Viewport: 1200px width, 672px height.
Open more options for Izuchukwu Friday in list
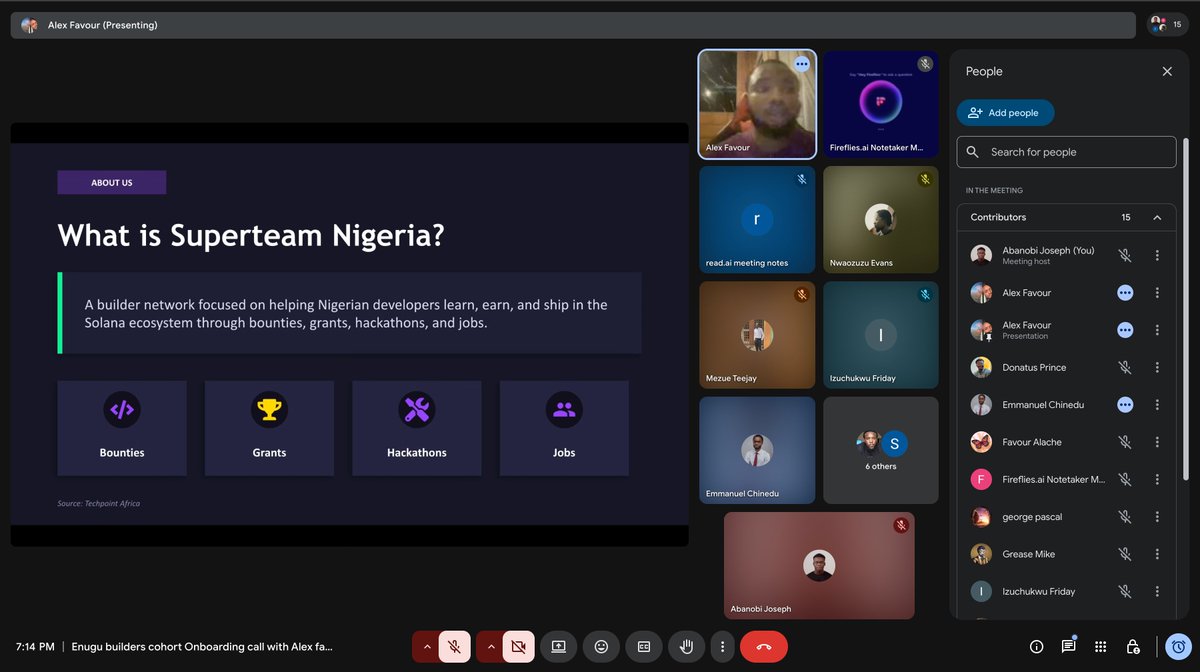tap(1157, 591)
